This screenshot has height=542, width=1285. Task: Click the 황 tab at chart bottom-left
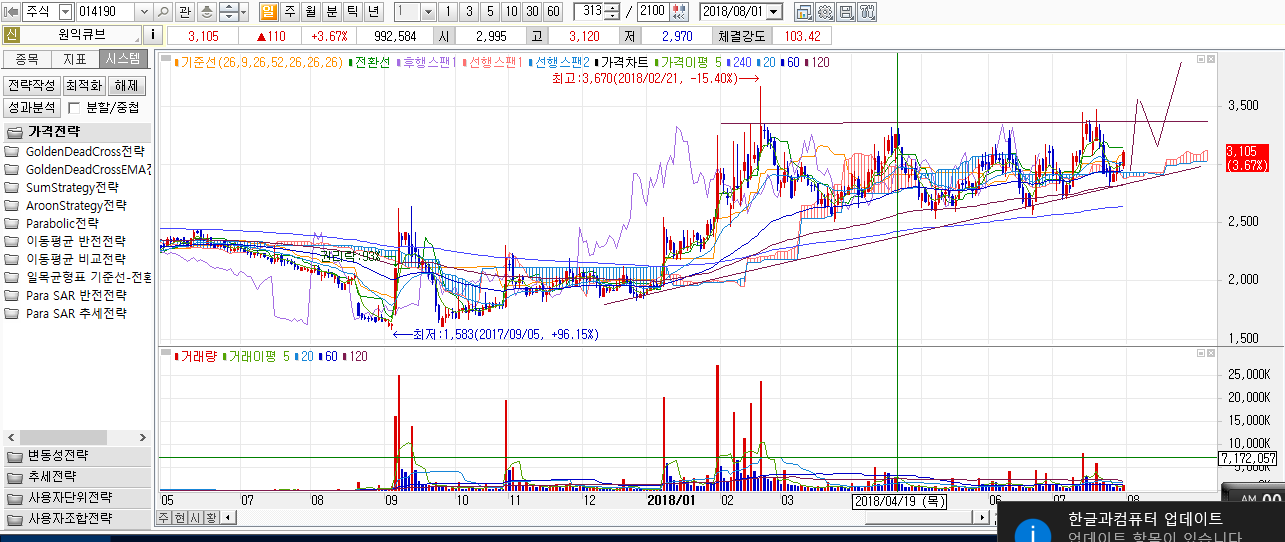(211, 517)
